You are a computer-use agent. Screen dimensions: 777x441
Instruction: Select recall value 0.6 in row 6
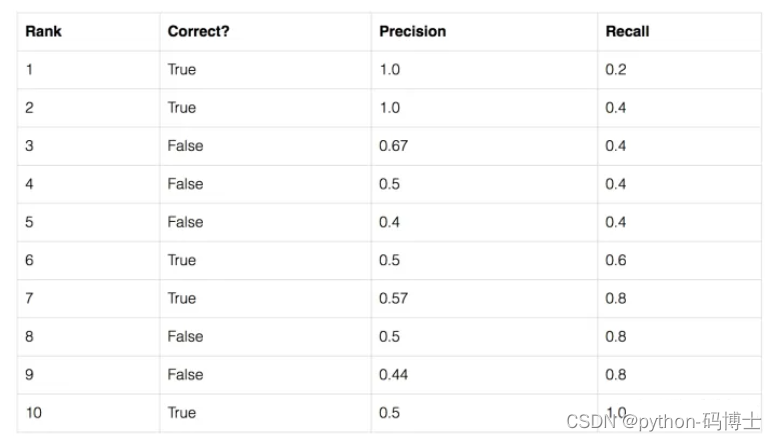[615, 260]
